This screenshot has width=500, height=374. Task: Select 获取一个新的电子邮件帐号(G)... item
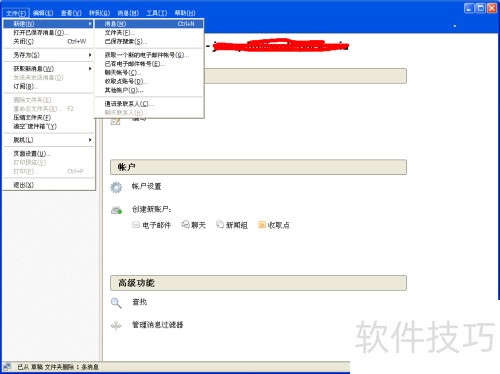(x=149, y=55)
